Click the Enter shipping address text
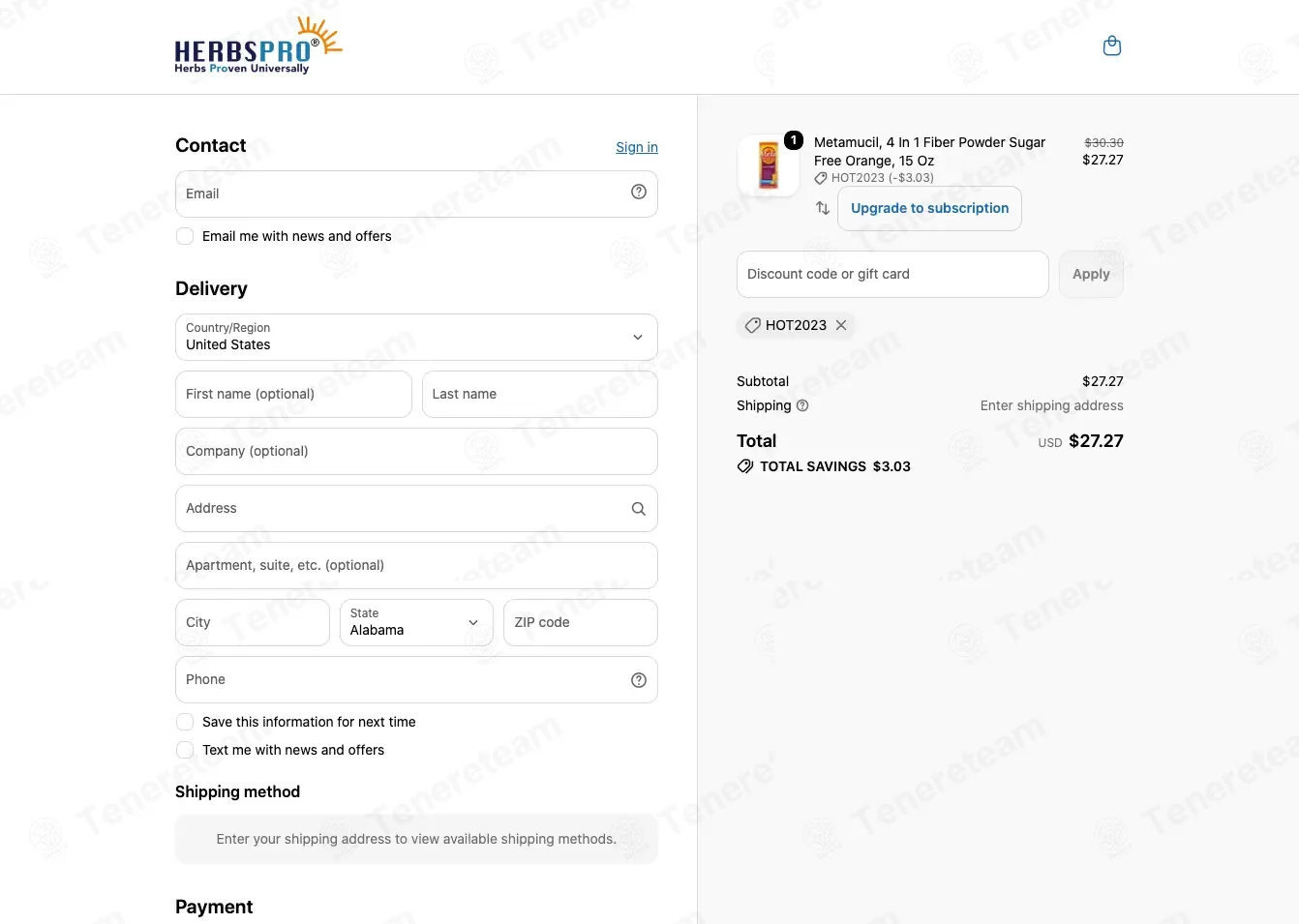 pos(1052,405)
